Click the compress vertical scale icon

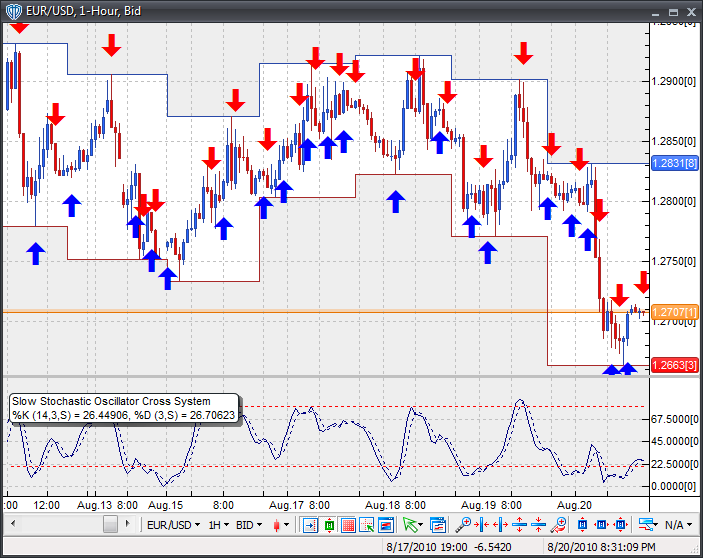(539, 524)
